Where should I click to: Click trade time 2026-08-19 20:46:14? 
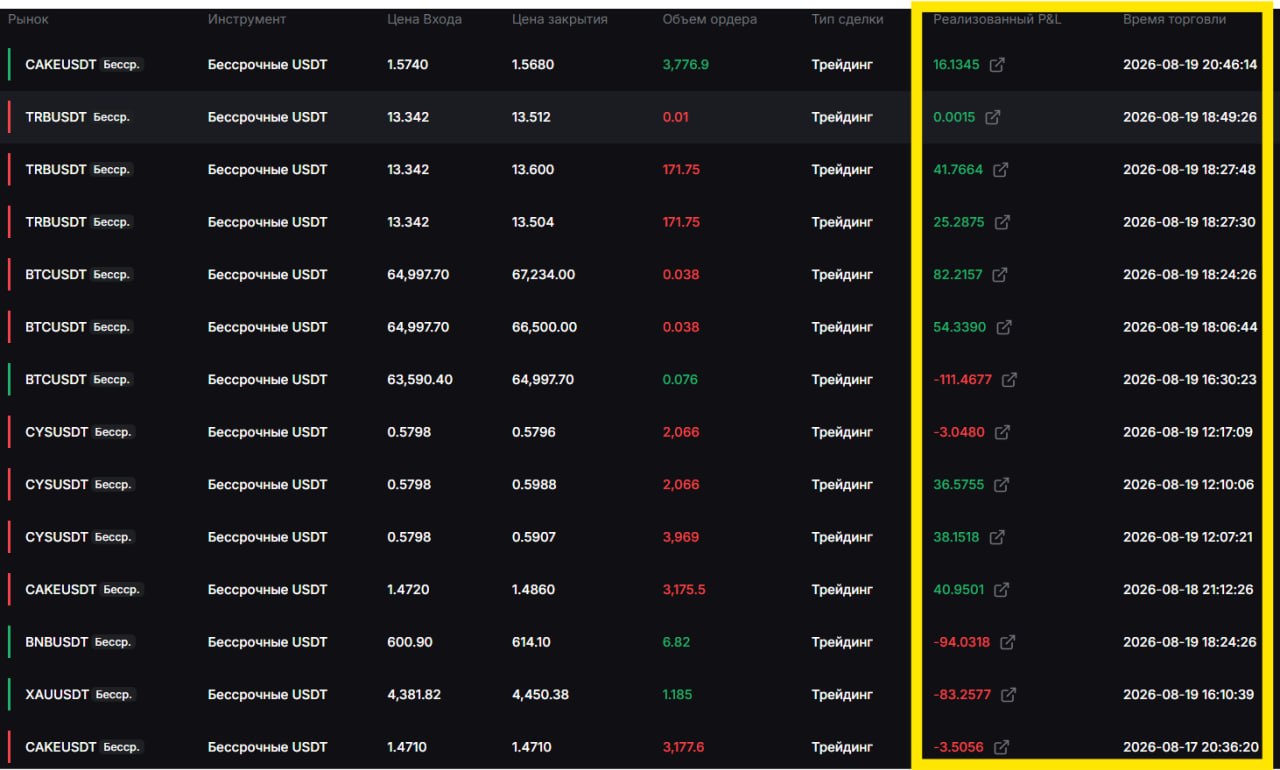coord(1190,65)
